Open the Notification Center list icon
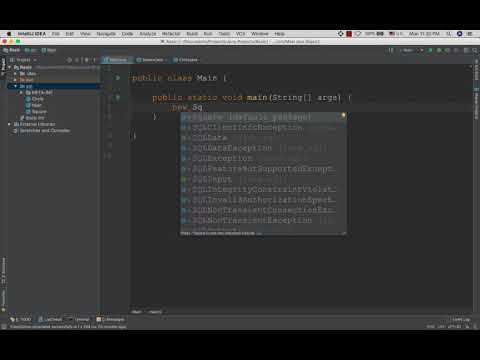480x360 pixels. (x=470, y=34)
